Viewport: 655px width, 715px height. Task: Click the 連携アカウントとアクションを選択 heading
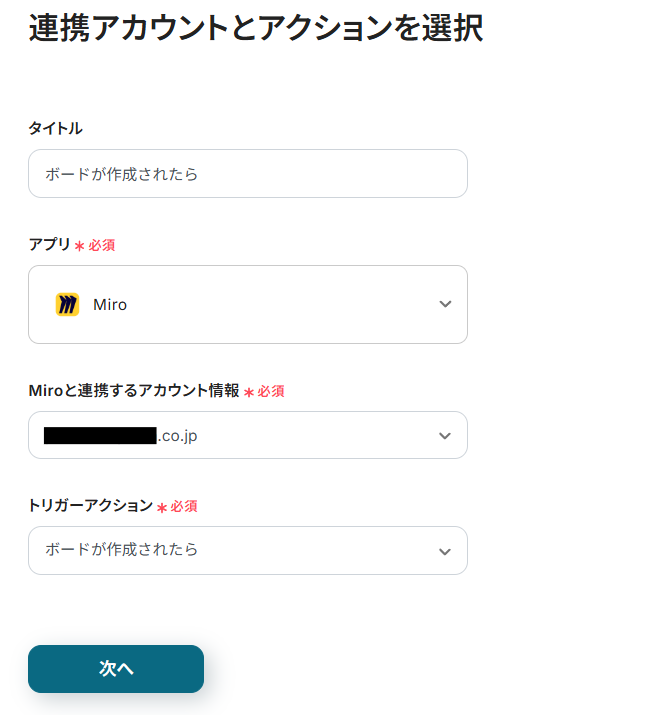255,28
